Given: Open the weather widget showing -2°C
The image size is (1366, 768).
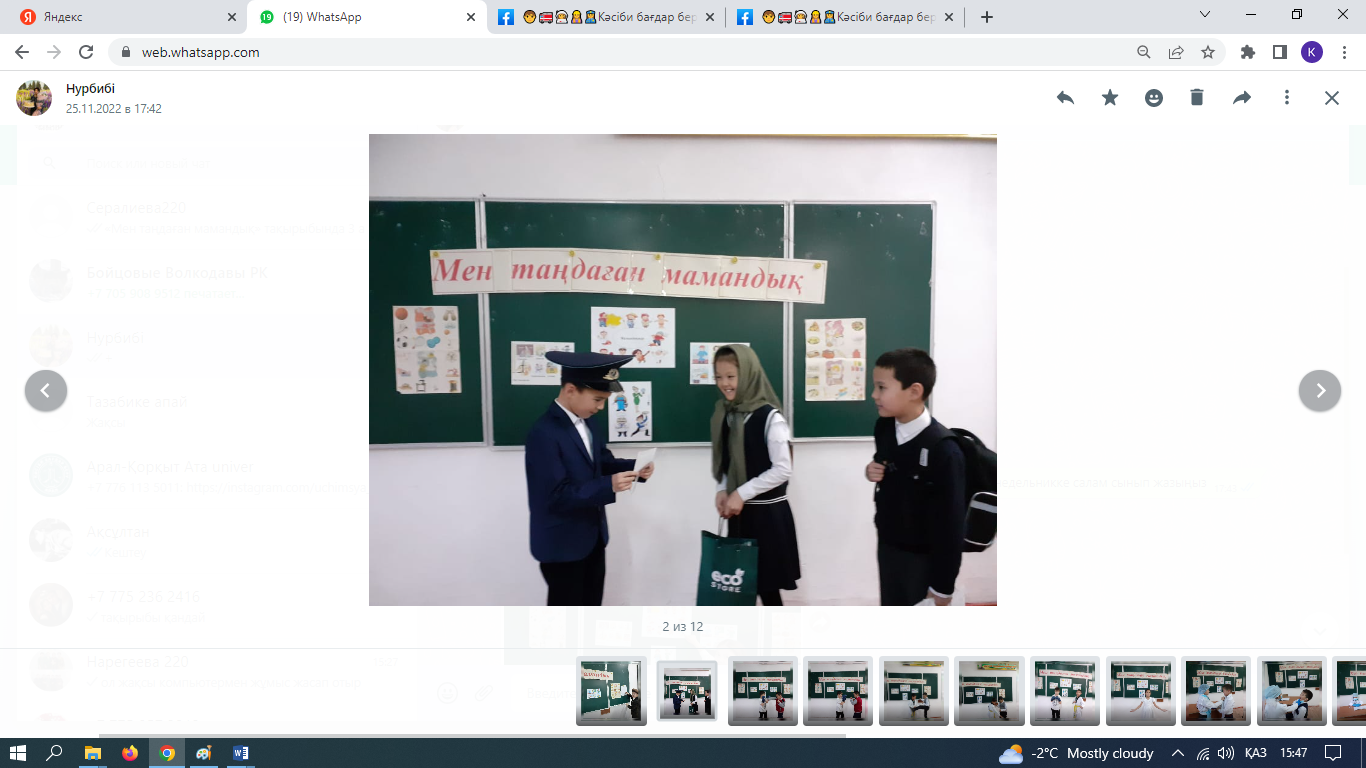Looking at the screenshot, I should click(1076, 753).
